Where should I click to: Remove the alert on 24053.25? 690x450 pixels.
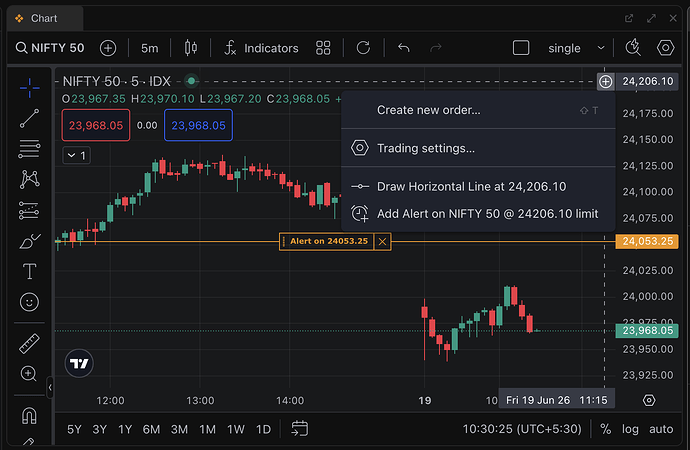tap(382, 241)
